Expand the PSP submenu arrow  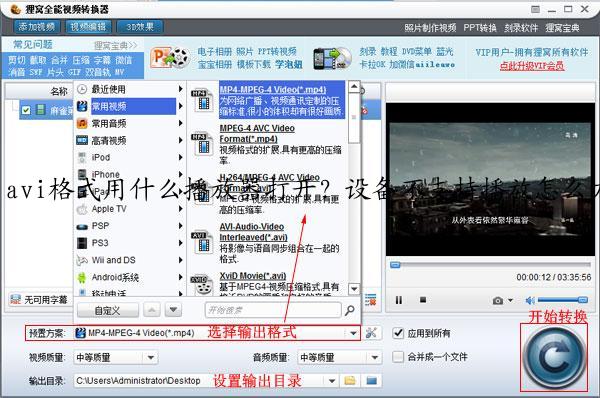(180, 226)
